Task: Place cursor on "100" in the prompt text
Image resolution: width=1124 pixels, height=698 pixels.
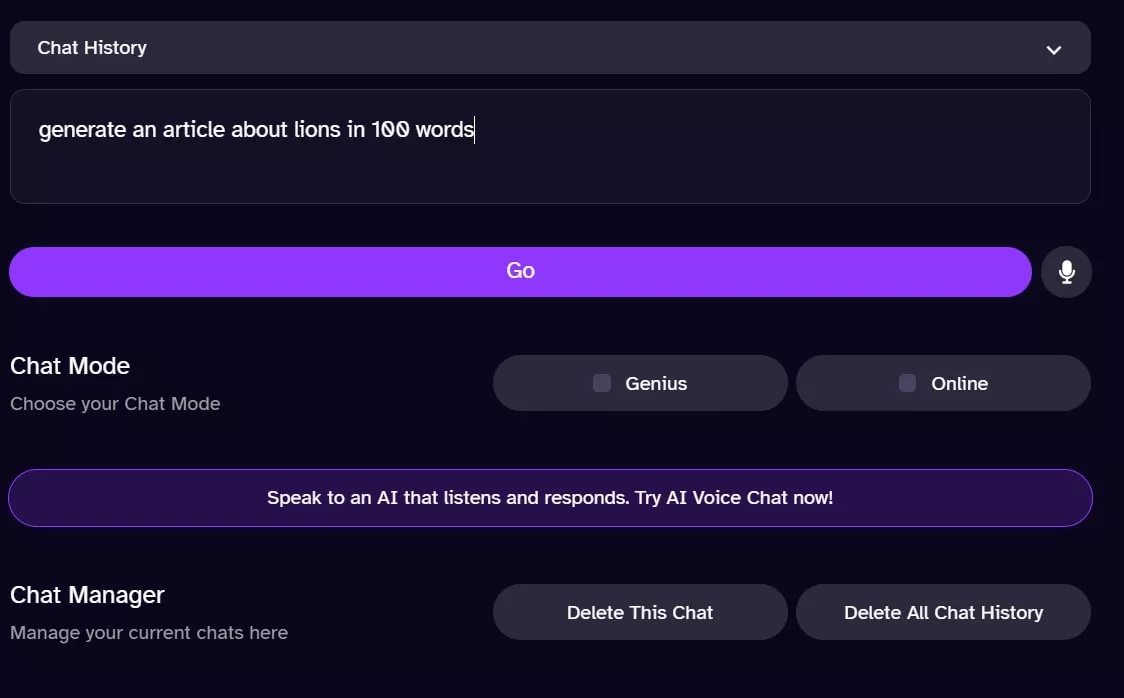Action: pyautogui.click(x=390, y=129)
